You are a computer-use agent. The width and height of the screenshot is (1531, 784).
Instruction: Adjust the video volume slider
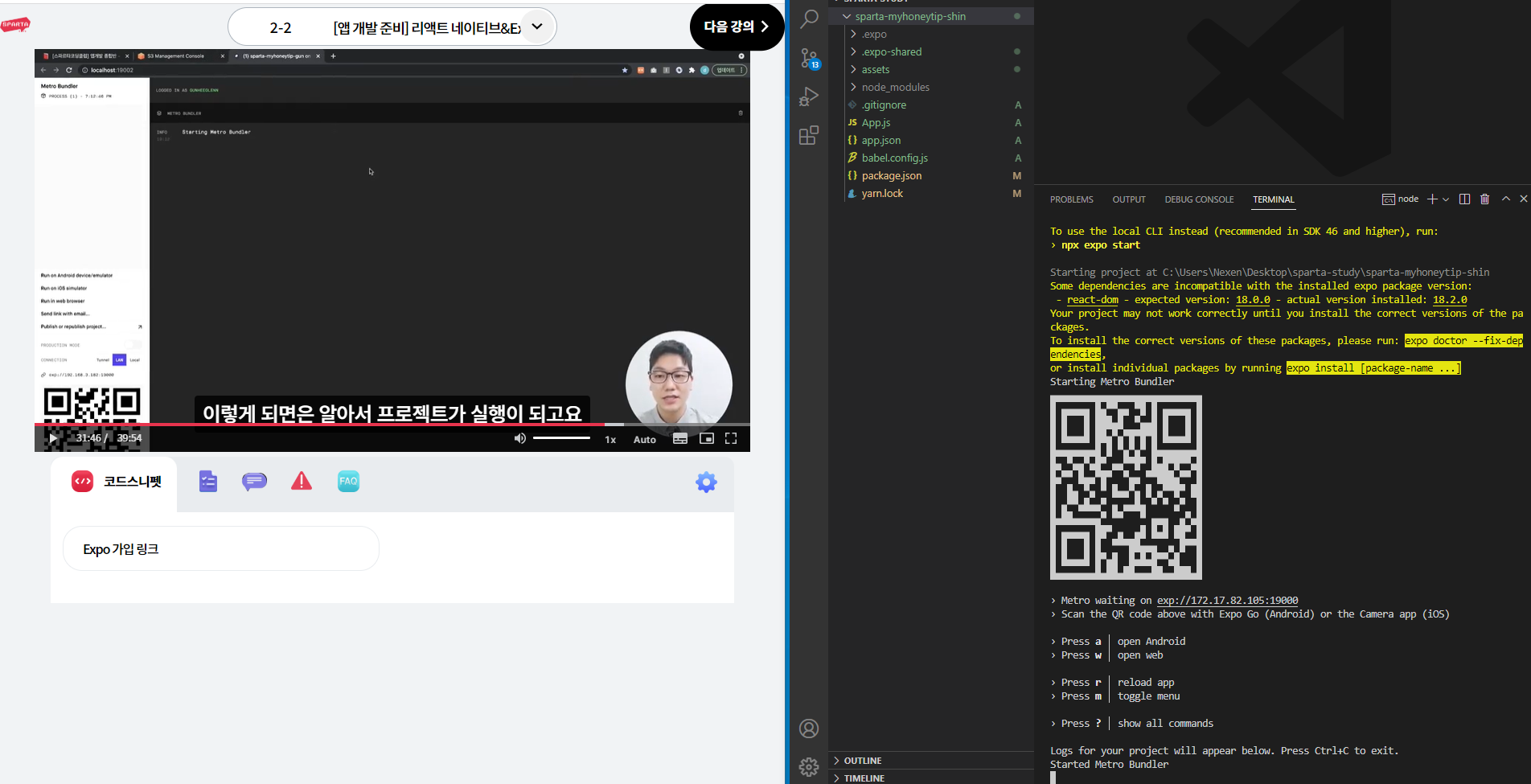[x=561, y=438]
